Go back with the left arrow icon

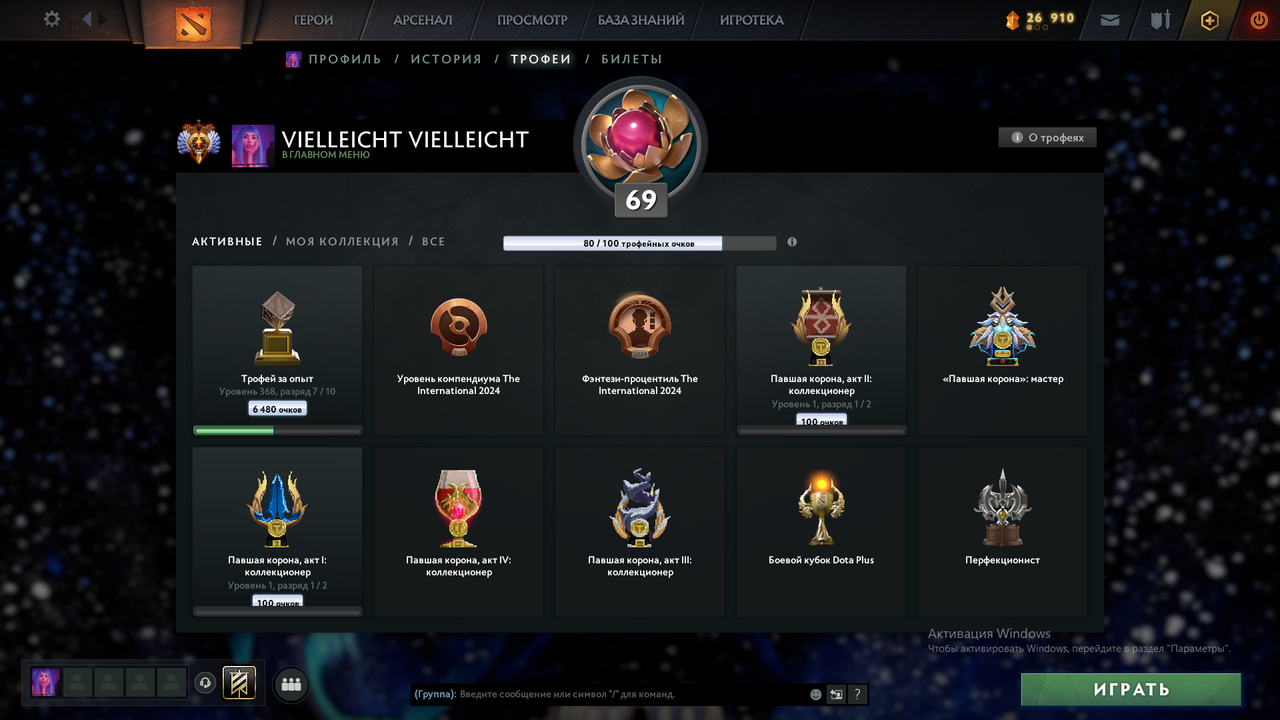click(88, 19)
